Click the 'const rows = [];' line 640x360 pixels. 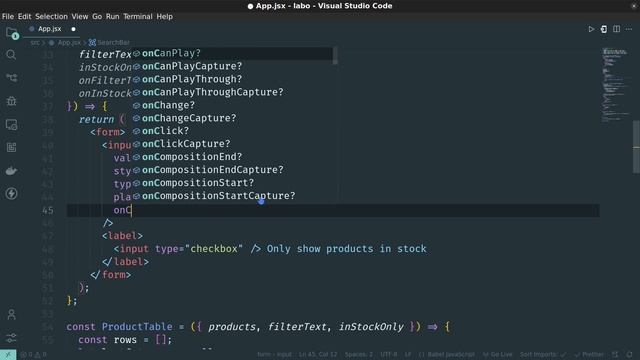[125, 340]
